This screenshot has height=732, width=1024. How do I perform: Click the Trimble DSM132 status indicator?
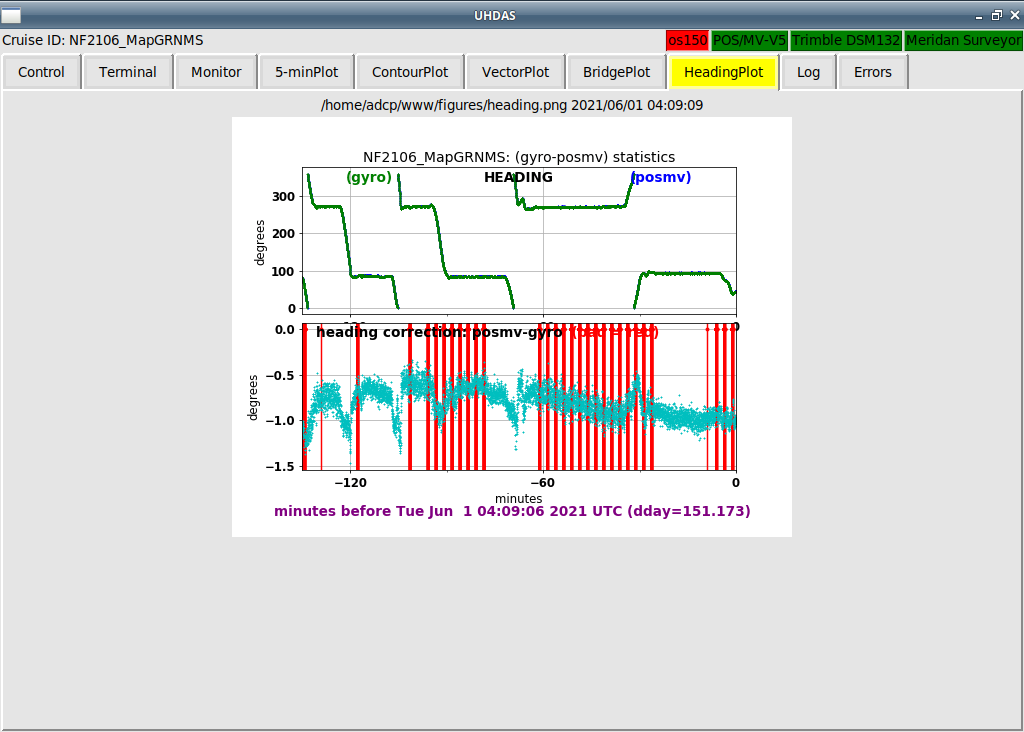pos(846,40)
